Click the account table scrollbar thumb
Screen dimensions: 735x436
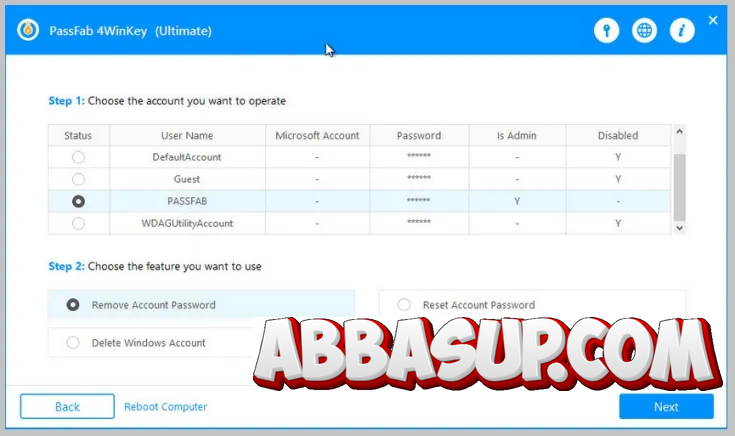(679, 188)
